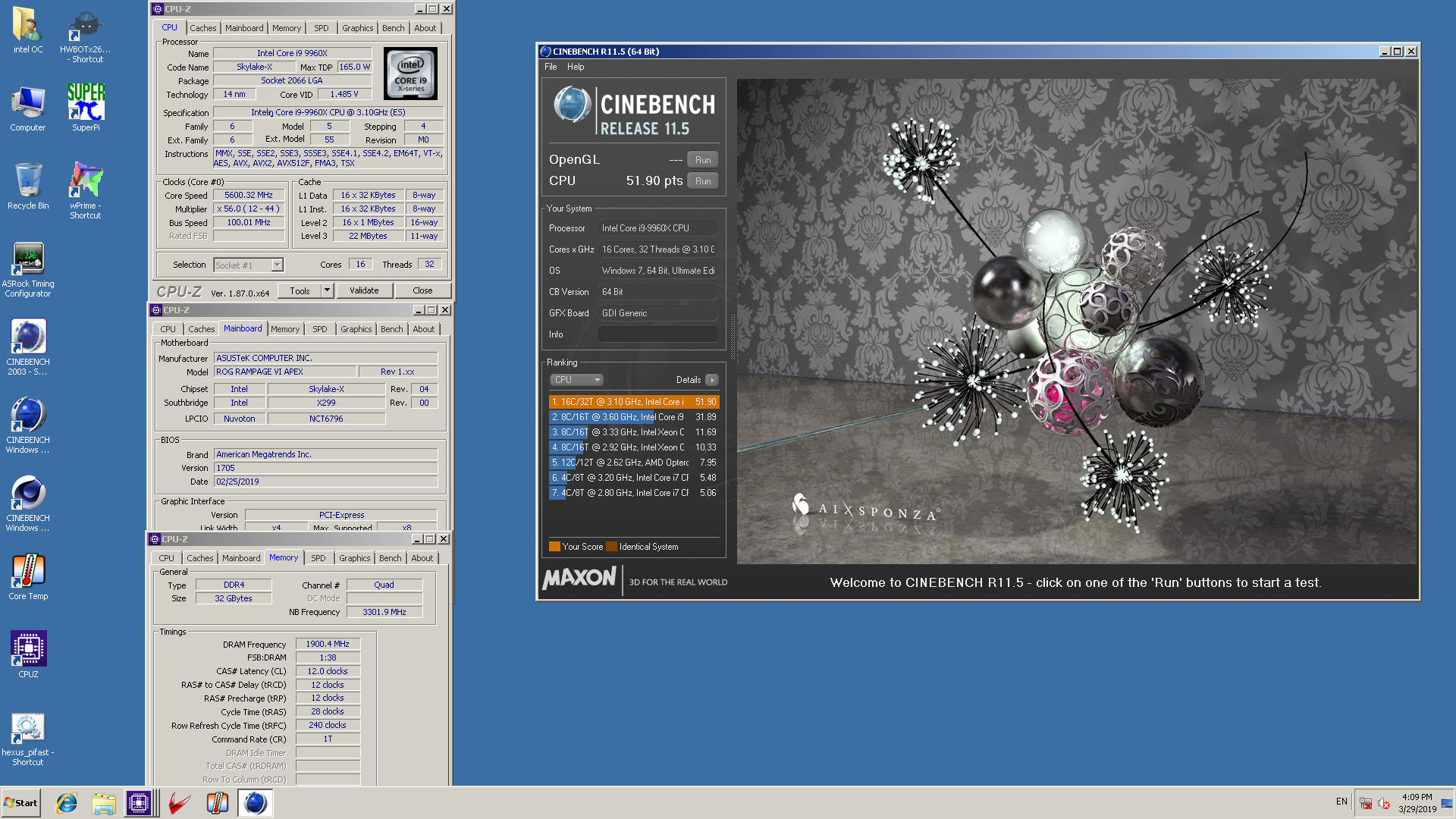
Task: Click the BIOS Date 02/25/2019 field
Action: point(326,482)
